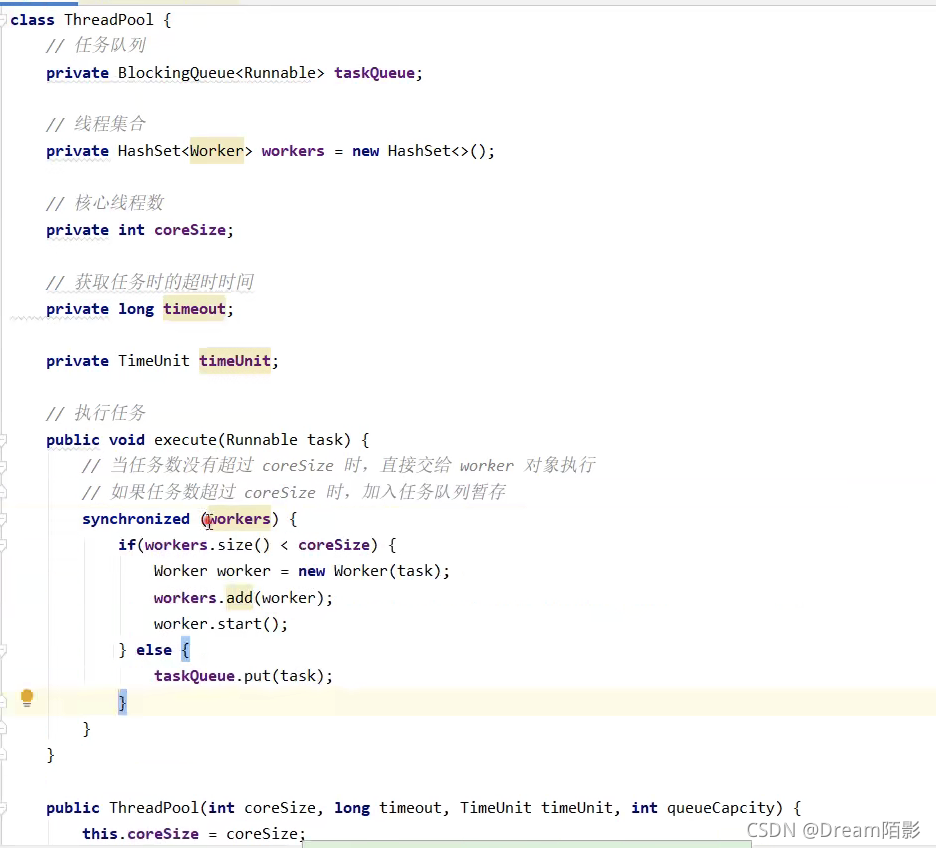Screen dimensions: 936x848
Task: Collapse the synchronized block fold marker
Action: coord(3,519)
